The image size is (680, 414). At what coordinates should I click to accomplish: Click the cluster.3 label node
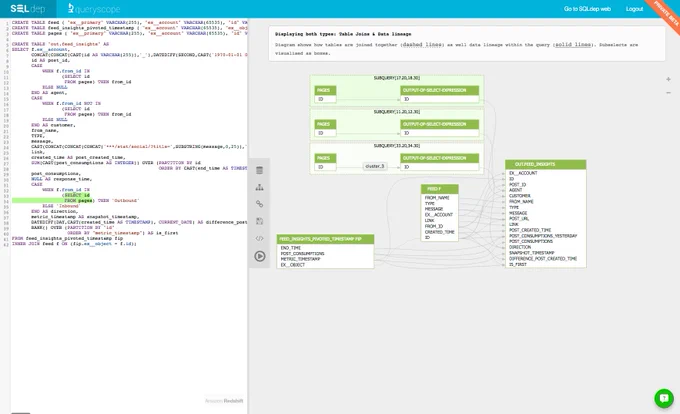(375, 166)
